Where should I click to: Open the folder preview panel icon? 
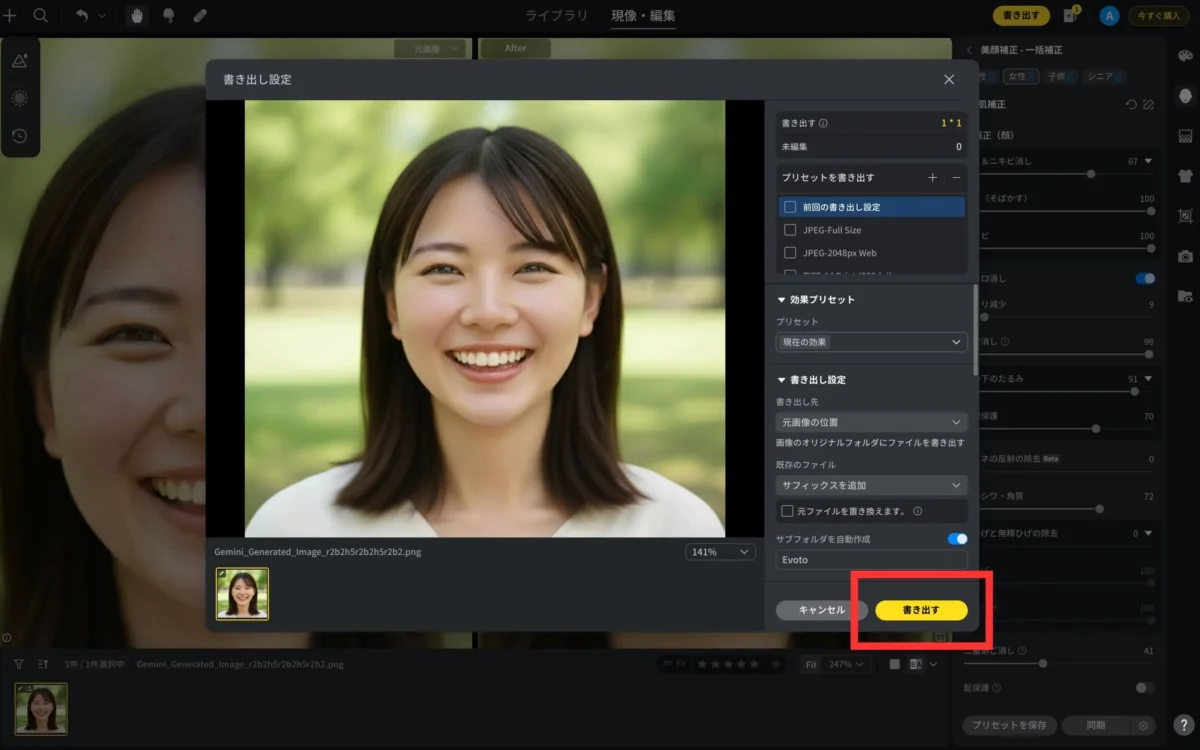pos(1185,296)
